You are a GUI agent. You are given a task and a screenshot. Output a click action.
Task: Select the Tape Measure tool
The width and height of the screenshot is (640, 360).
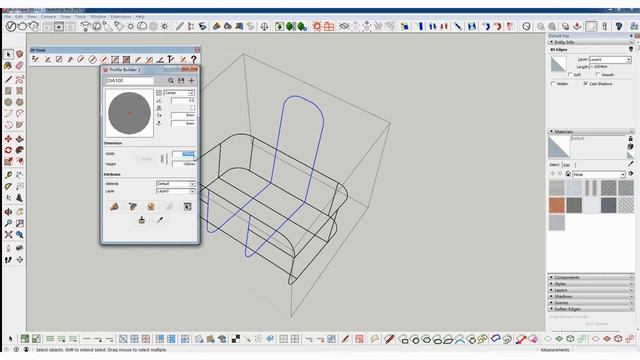pos(8,175)
